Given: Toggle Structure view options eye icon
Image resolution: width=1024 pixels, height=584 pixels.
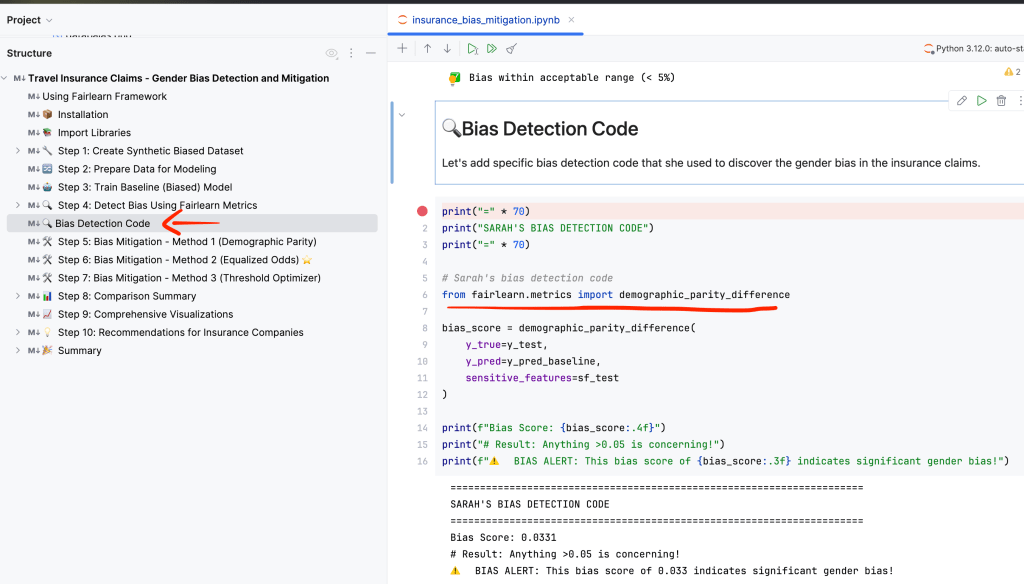Looking at the screenshot, I should click(332, 53).
